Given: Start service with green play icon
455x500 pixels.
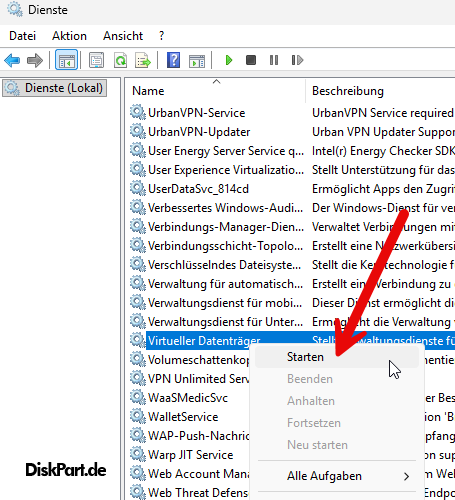Looking at the screenshot, I should coord(229,60).
